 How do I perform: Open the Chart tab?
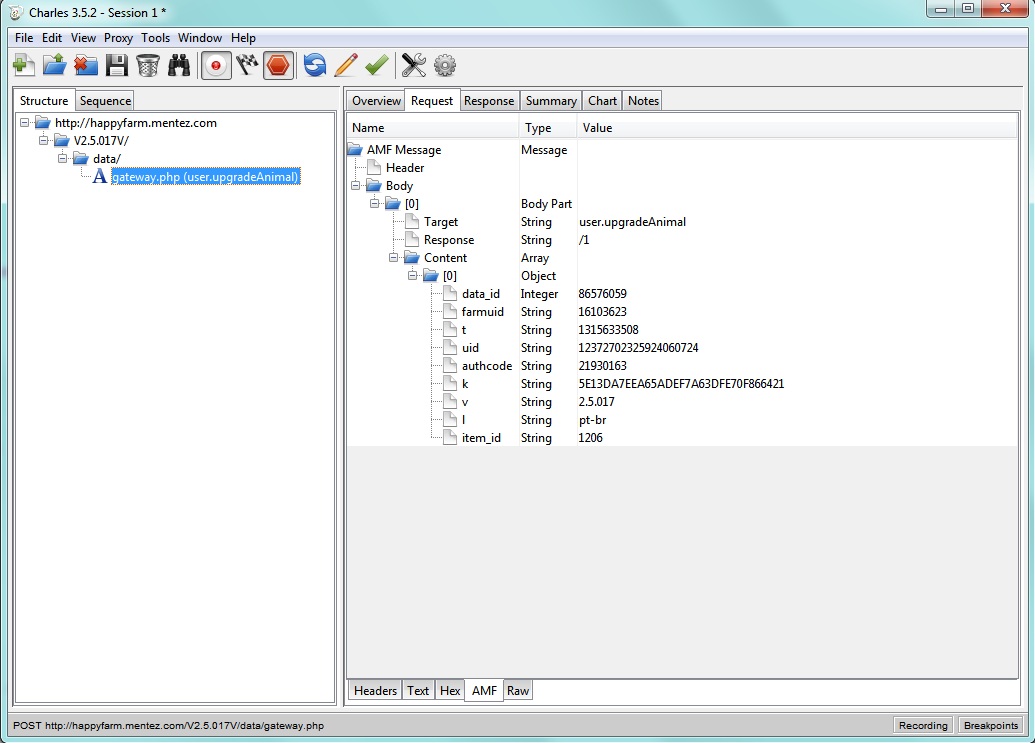click(602, 100)
